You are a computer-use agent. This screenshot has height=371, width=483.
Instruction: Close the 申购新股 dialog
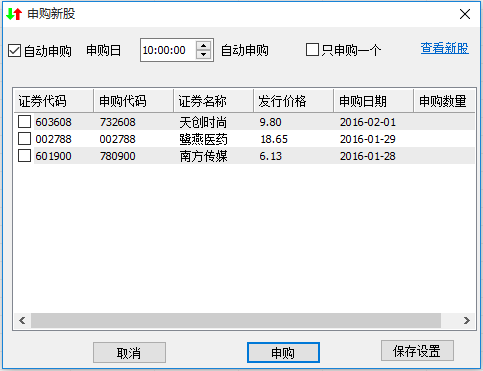pos(465,14)
